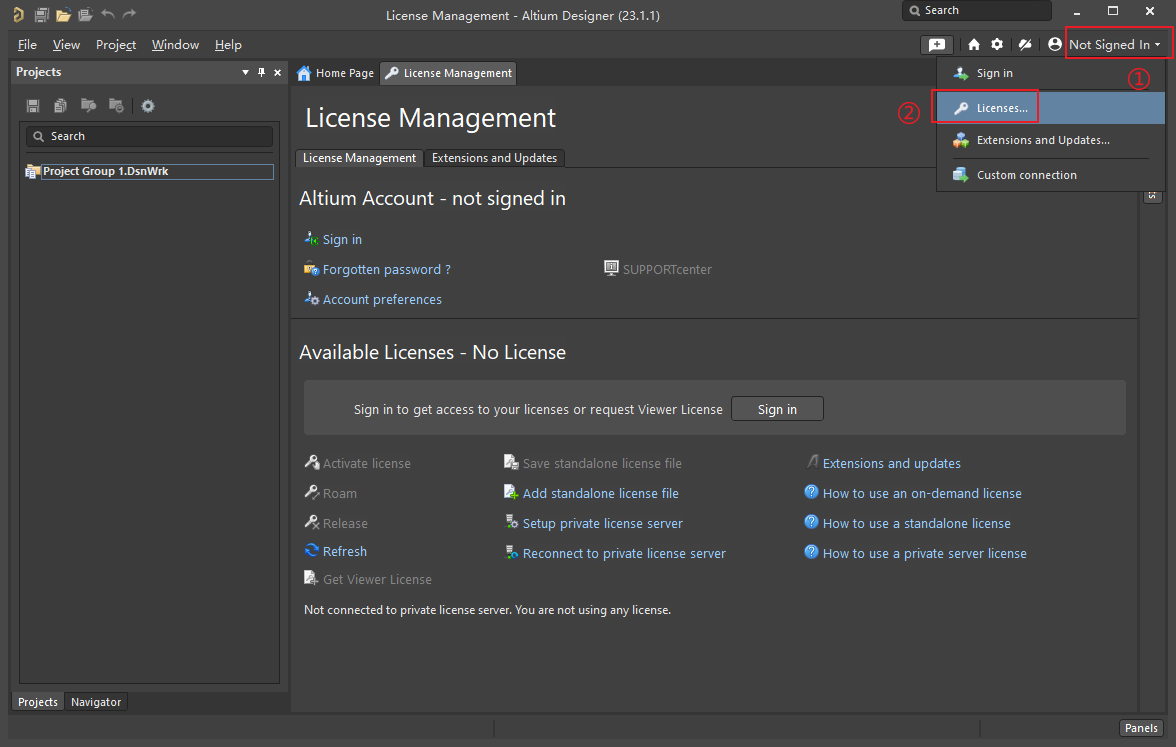Open Projects panel settings gear
Screen dimensions: 1176x747
click(x=148, y=106)
